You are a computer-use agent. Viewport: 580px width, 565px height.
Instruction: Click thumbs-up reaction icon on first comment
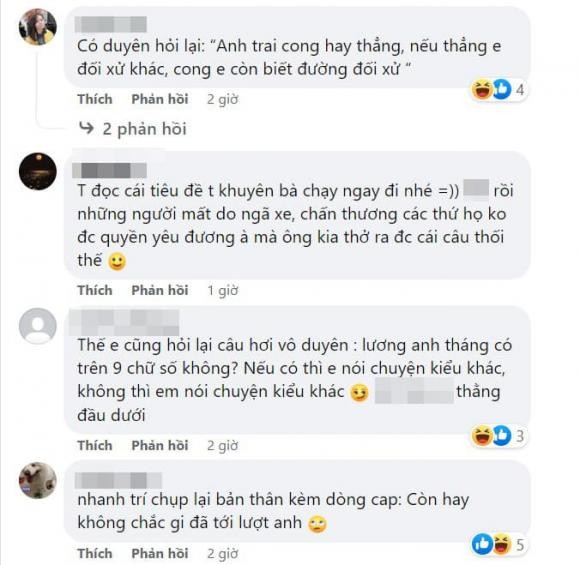click(x=501, y=90)
